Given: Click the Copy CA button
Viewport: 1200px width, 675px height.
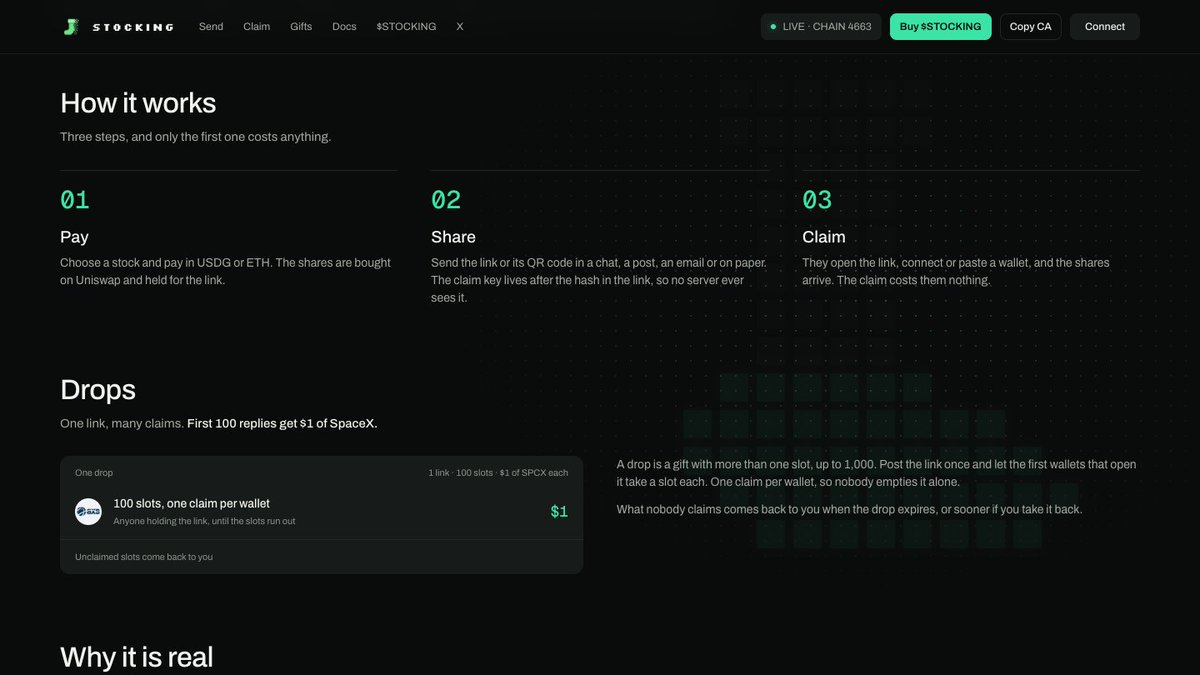Looking at the screenshot, I should click(1030, 27).
